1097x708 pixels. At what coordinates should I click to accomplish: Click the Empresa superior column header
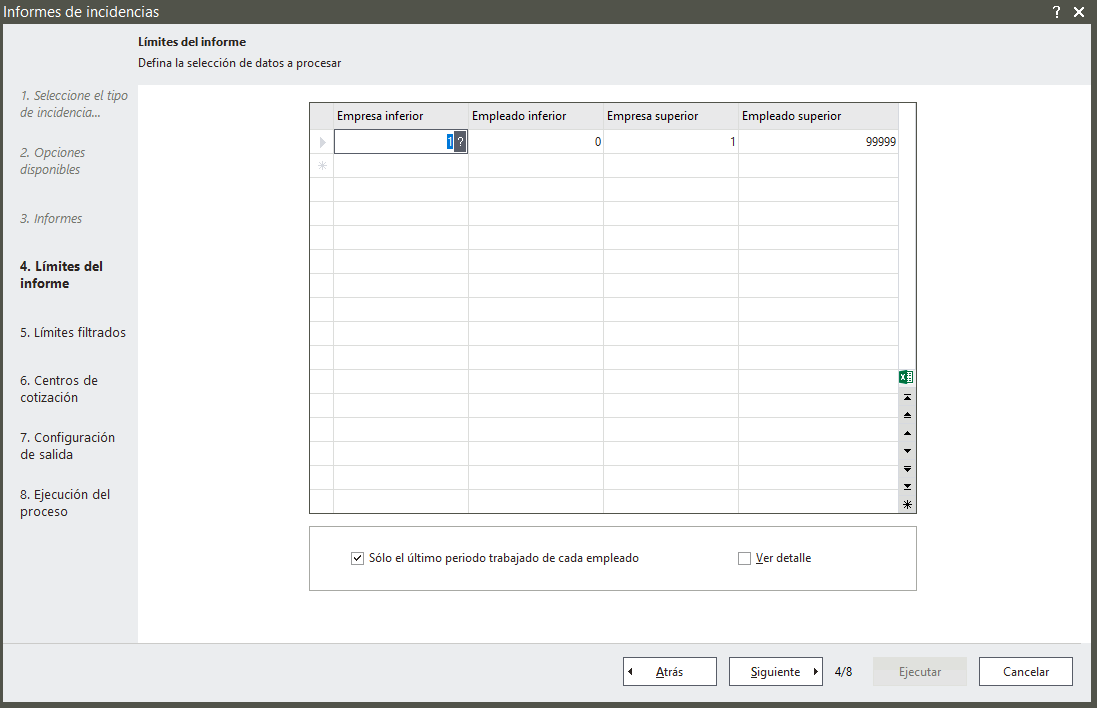[x=671, y=116]
